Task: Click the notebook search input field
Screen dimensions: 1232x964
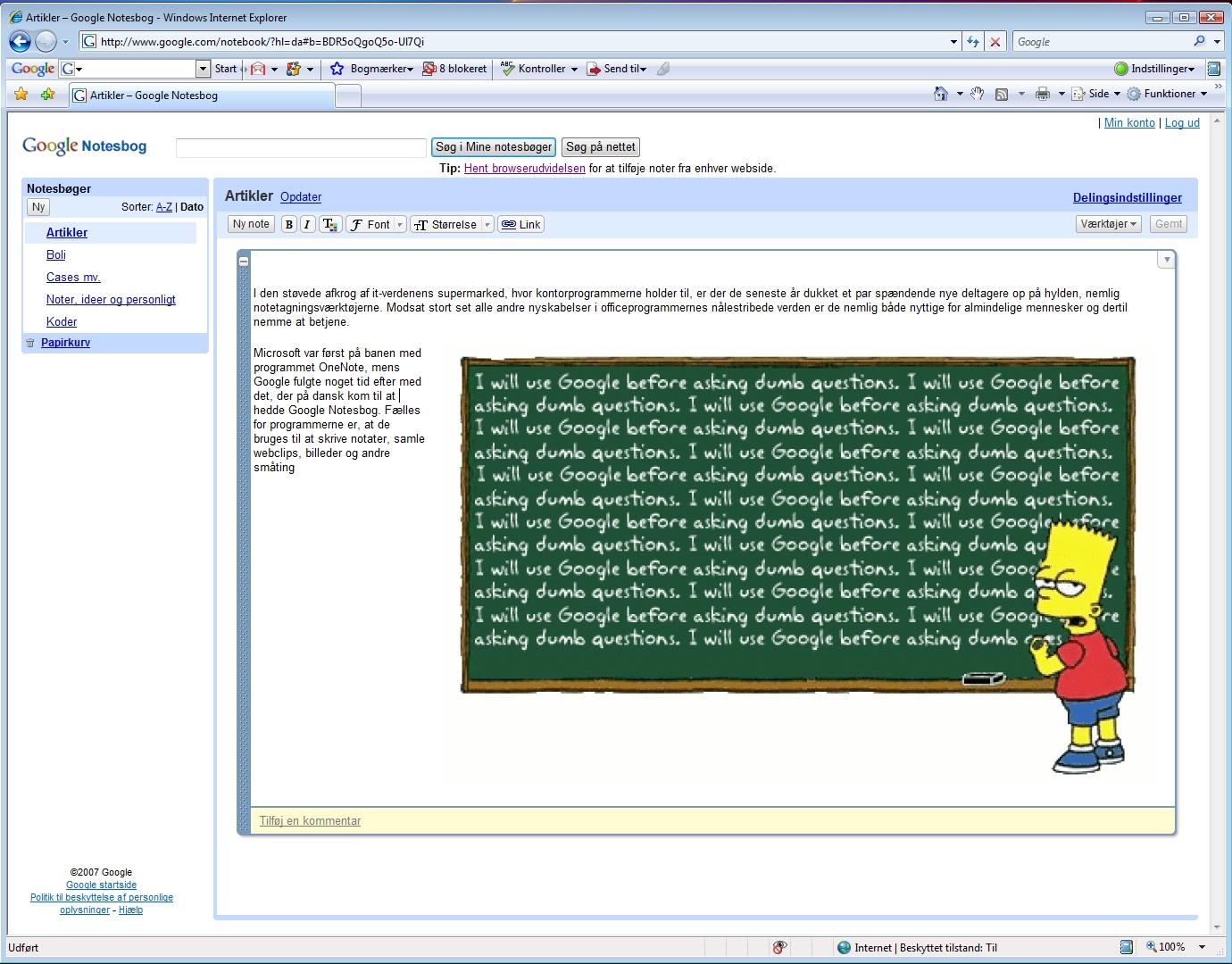Action: pyautogui.click(x=301, y=148)
